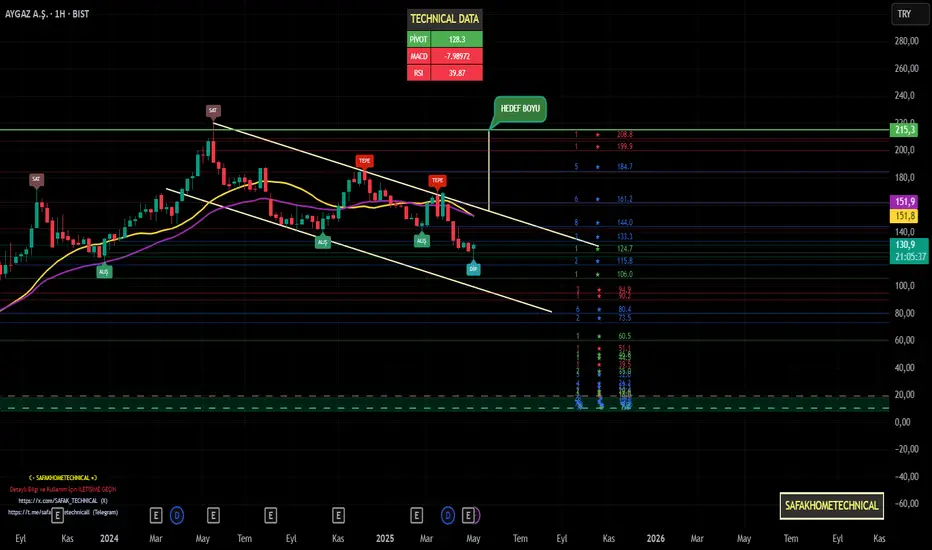Screen dimensions: 932x550
Task: Click the purple 151,9 moving average label
Action: click(x=905, y=202)
